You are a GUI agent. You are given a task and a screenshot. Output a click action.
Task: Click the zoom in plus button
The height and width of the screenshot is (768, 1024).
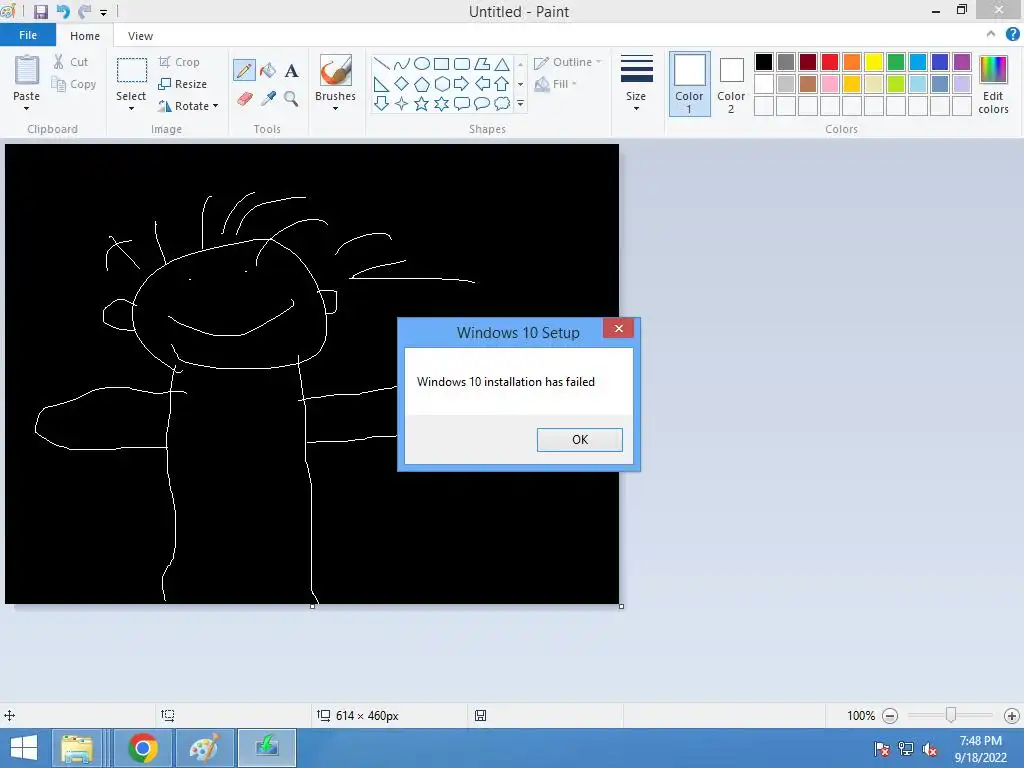tap(1012, 716)
